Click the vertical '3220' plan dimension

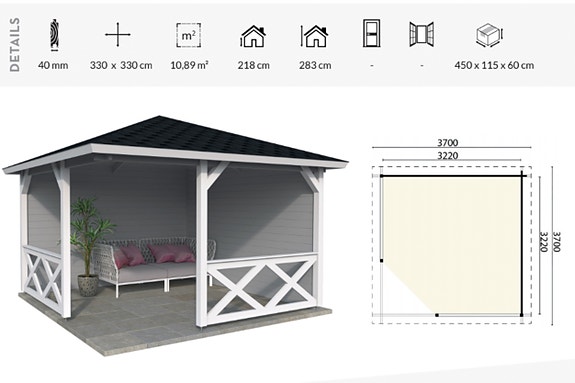pyautogui.click(x=543, y=241)
